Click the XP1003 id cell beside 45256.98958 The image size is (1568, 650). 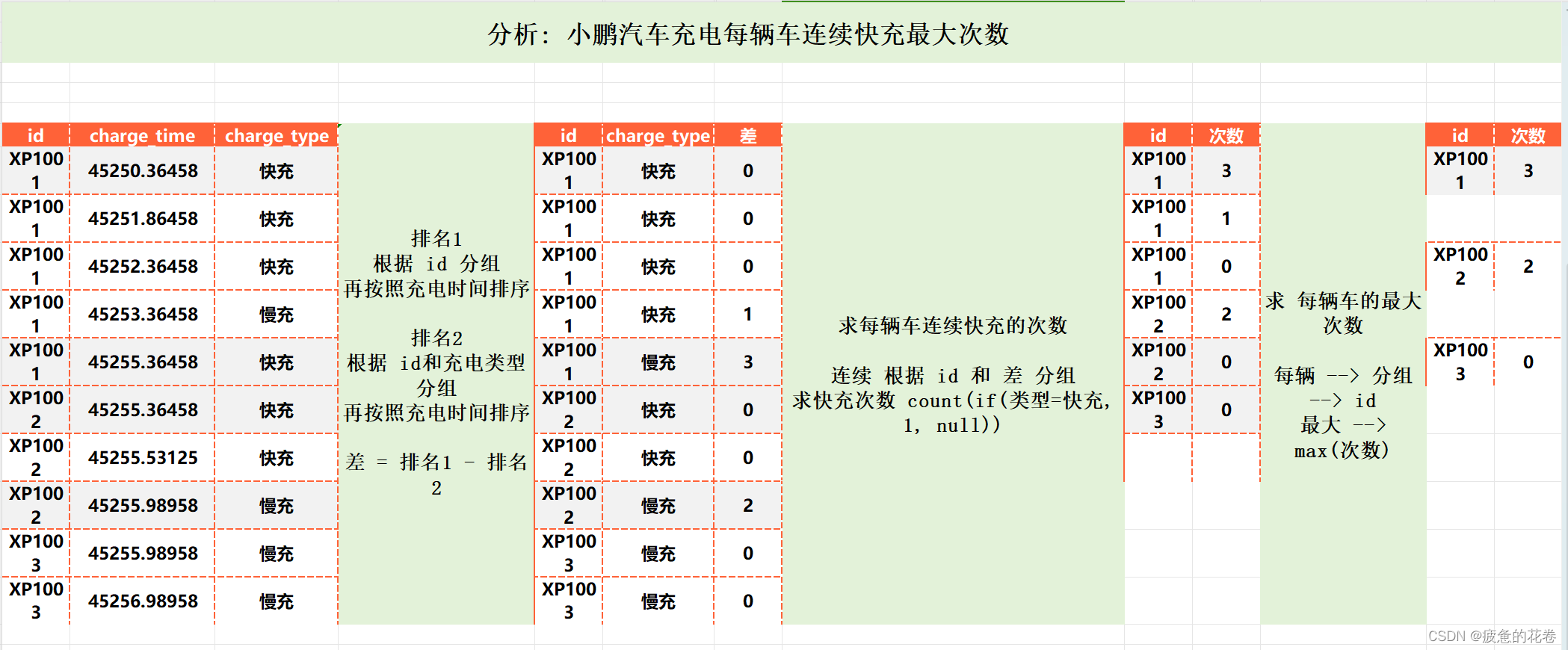(x=36, y=601)
